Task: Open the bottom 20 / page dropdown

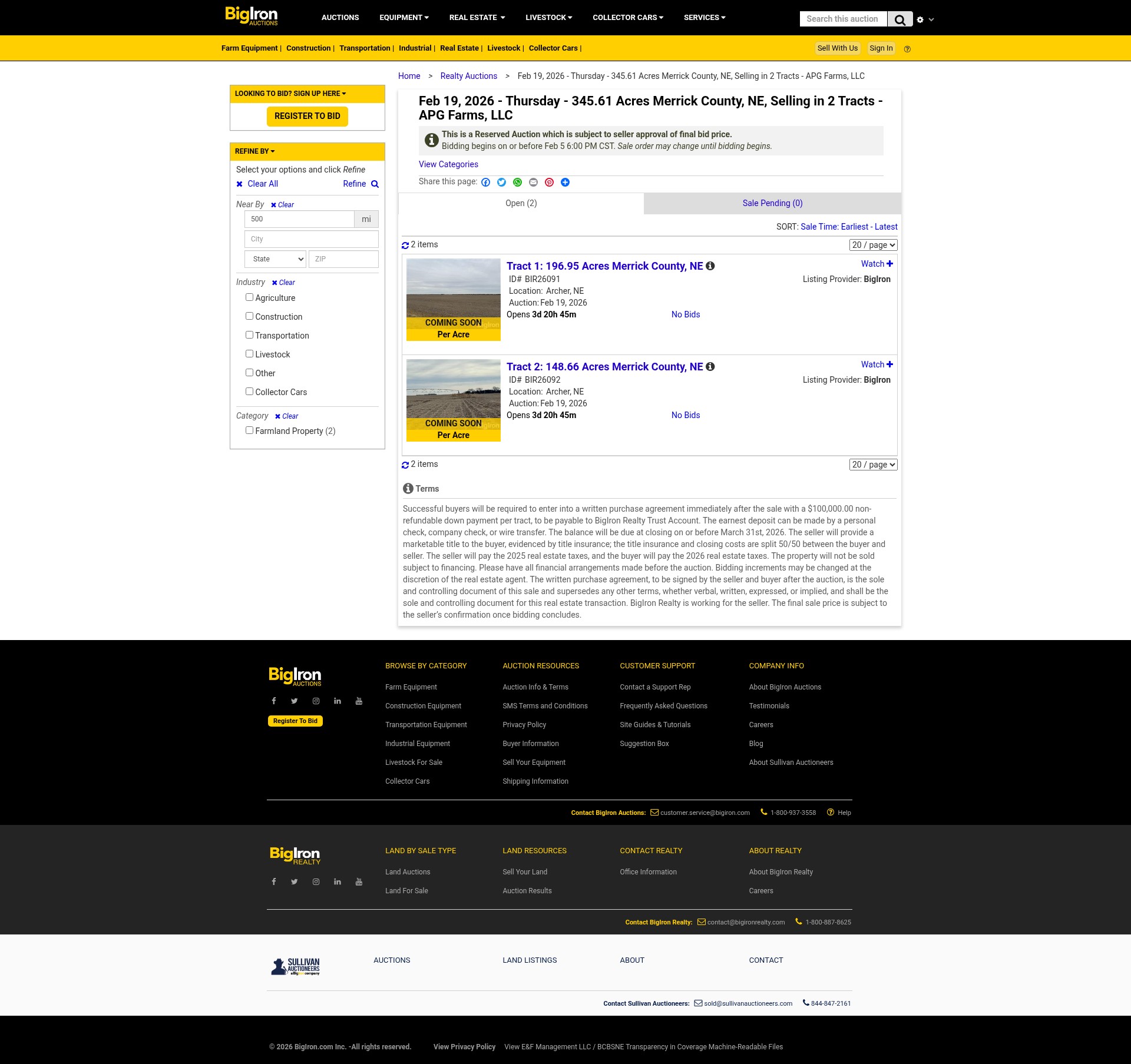Action: 874,465
